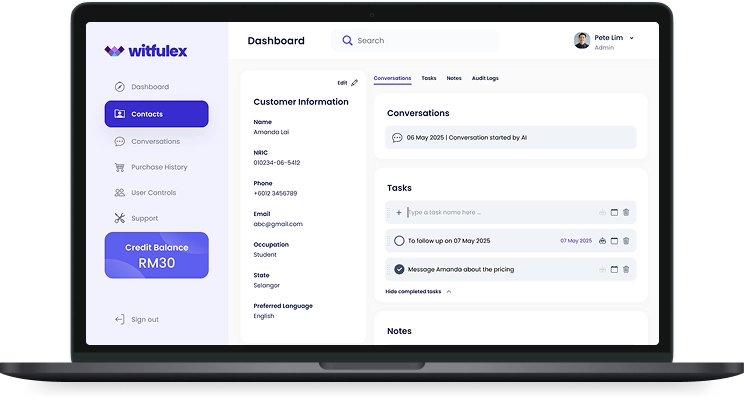Viewport: 744px width, 400px height.
Task: Switch to the Audit Logs tab
Action: (x=484, y=78)
